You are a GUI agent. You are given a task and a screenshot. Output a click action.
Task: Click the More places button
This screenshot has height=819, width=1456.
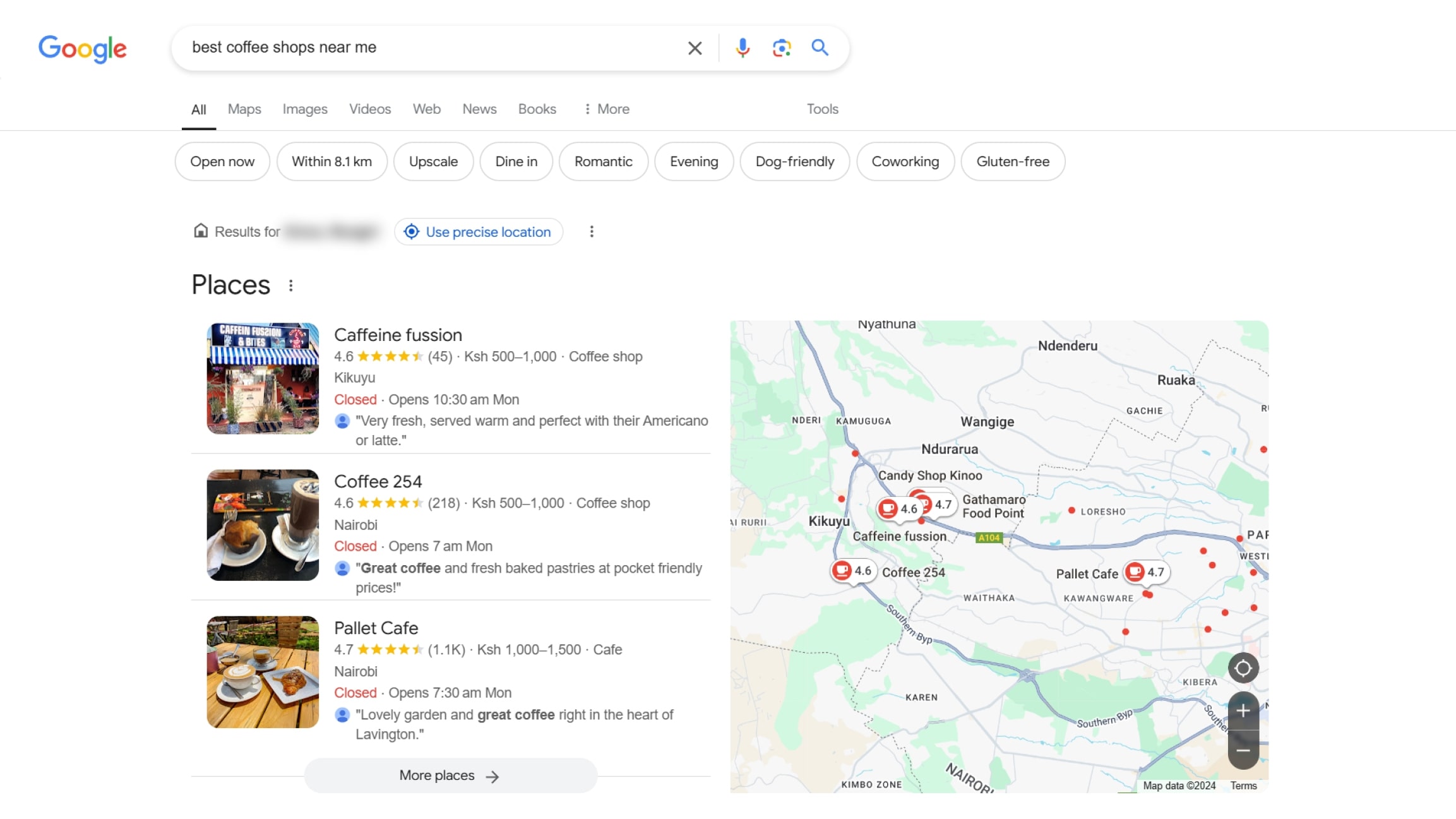coord(450,775)
